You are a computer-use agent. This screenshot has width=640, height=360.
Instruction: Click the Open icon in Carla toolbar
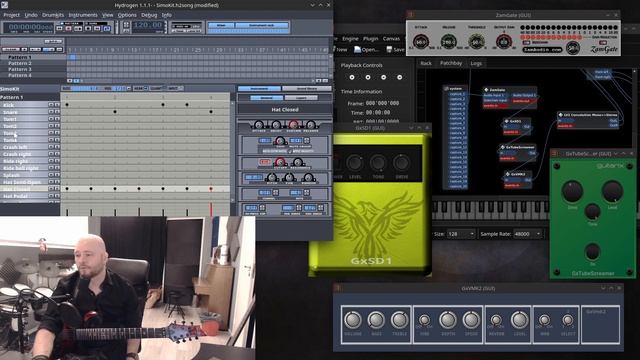coord(366,49)
